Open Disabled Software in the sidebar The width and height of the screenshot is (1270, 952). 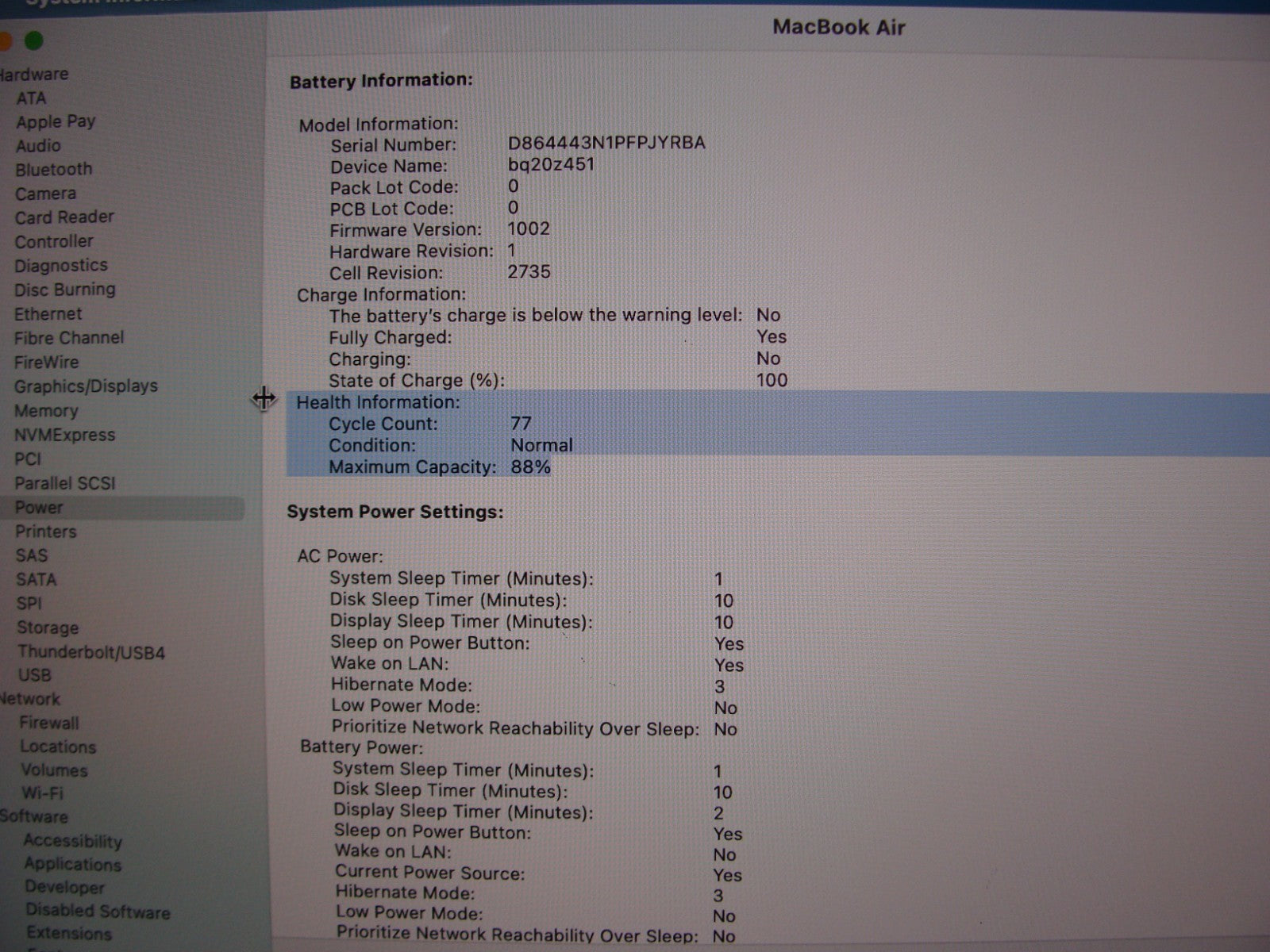tap(97, 912)
